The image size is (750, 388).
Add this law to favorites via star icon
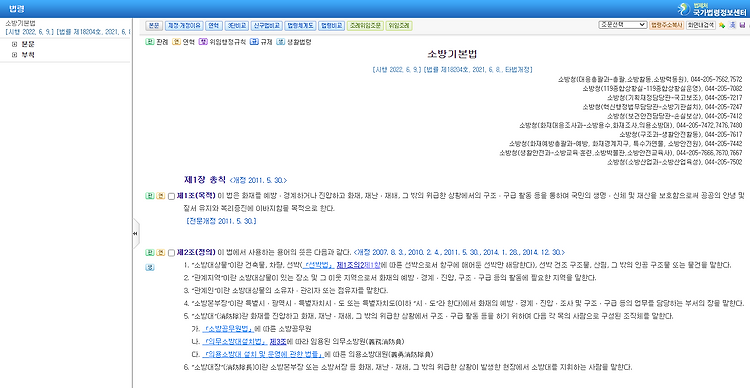point(722,25)
